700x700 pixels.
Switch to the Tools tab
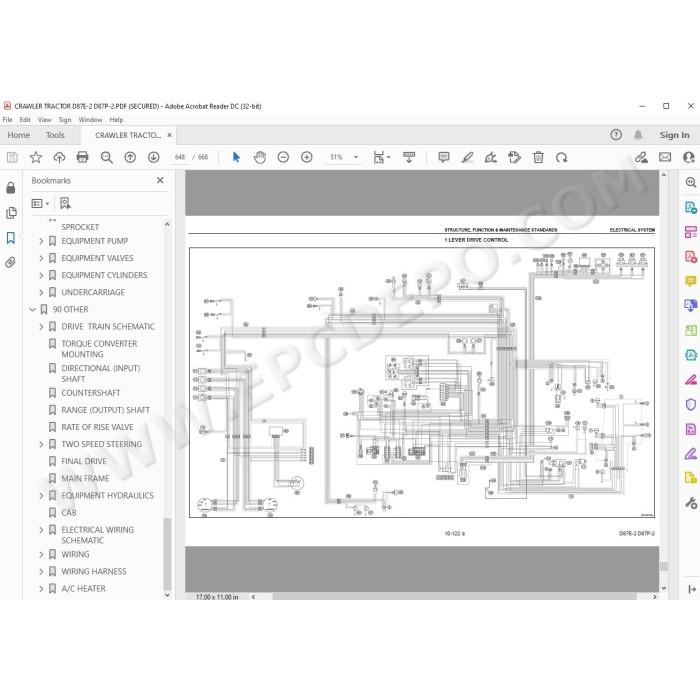tap(55, 135)
